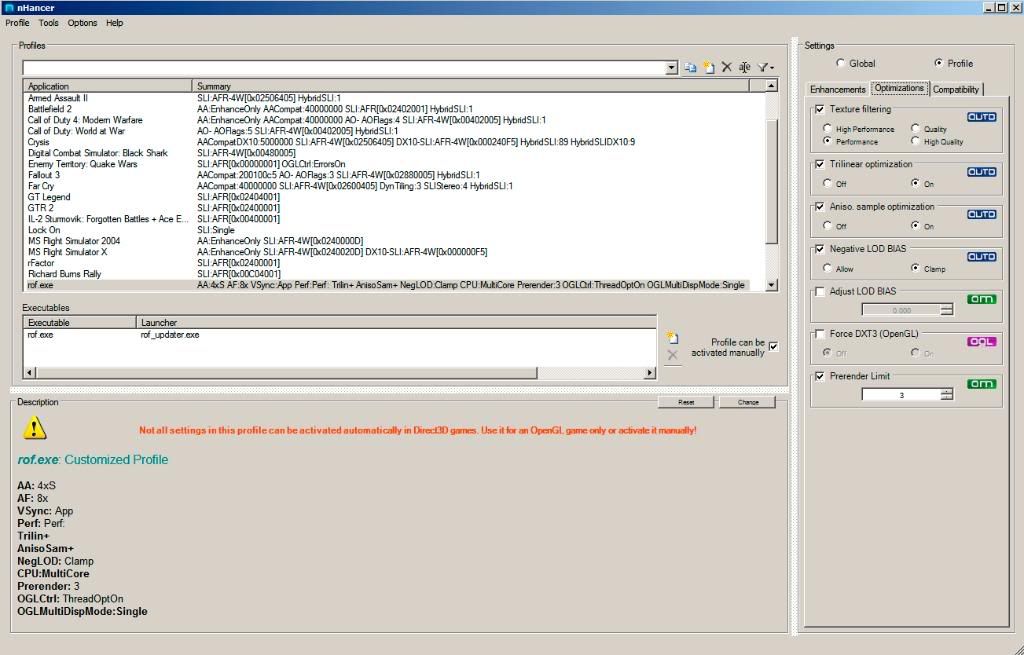This screenshot has height=655, width=1024.
Task: Choose High Performance texture filtering
Action: (827, 129)
